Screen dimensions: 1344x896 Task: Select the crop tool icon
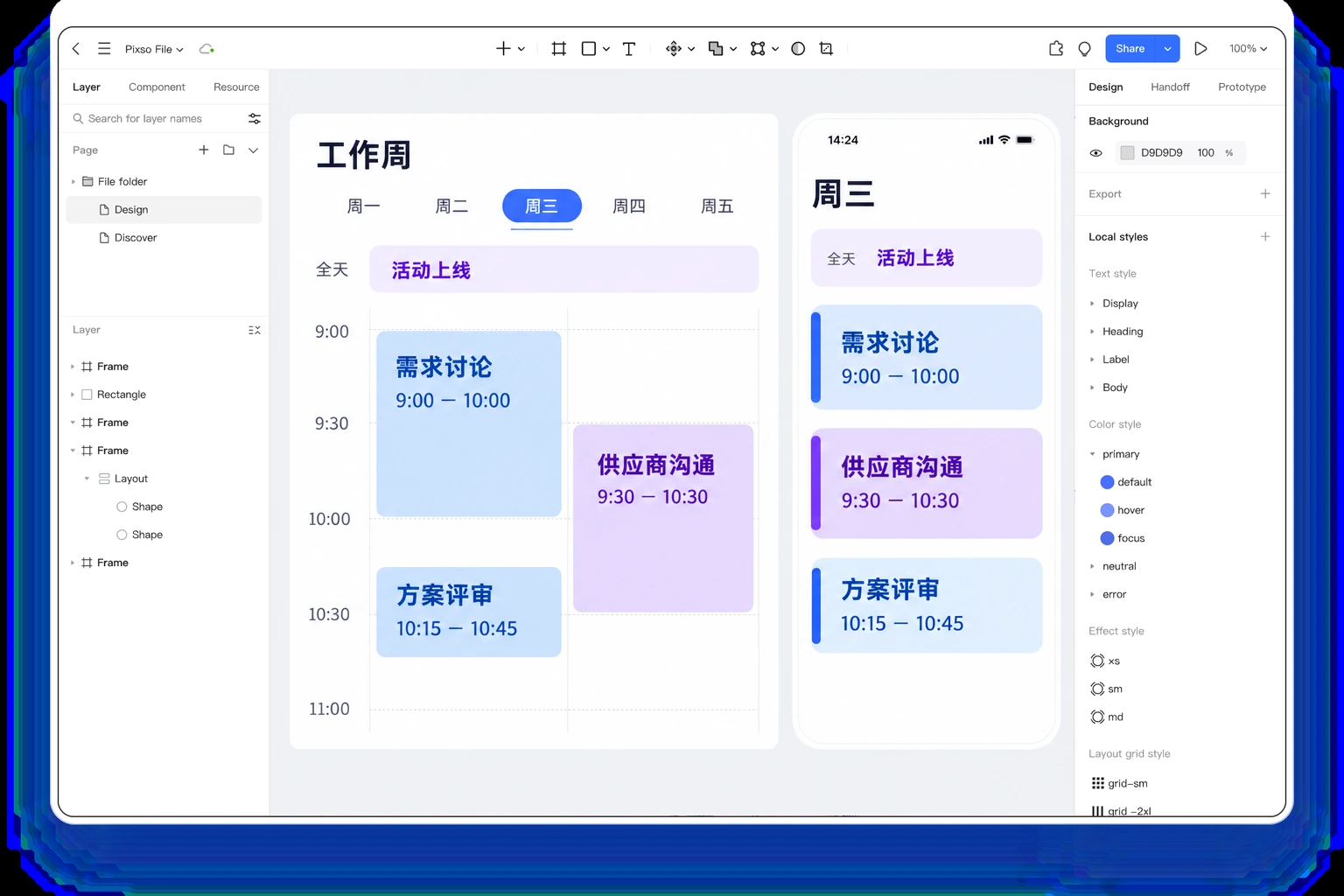826,49
